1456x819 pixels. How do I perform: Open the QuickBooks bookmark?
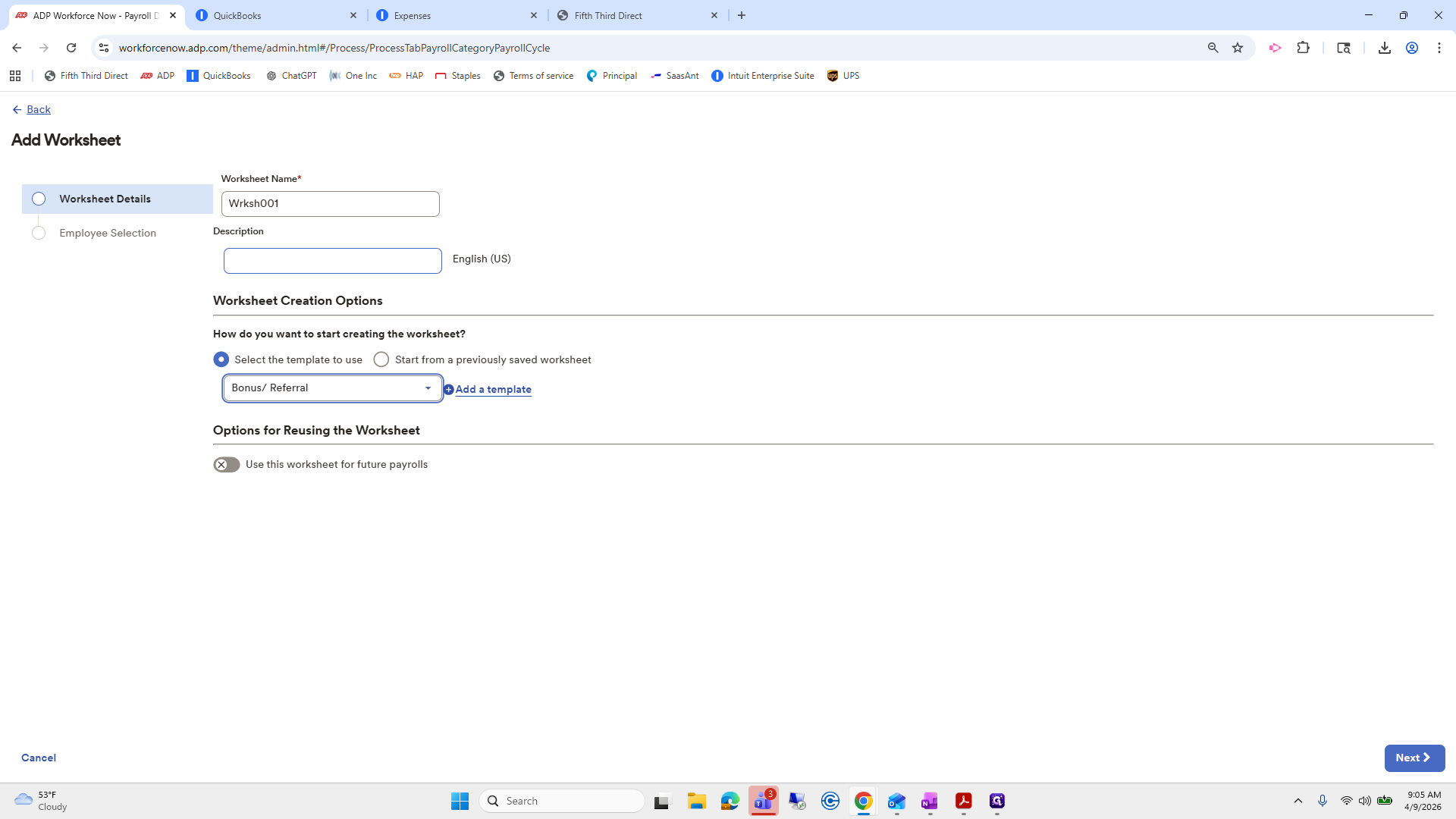218,76
